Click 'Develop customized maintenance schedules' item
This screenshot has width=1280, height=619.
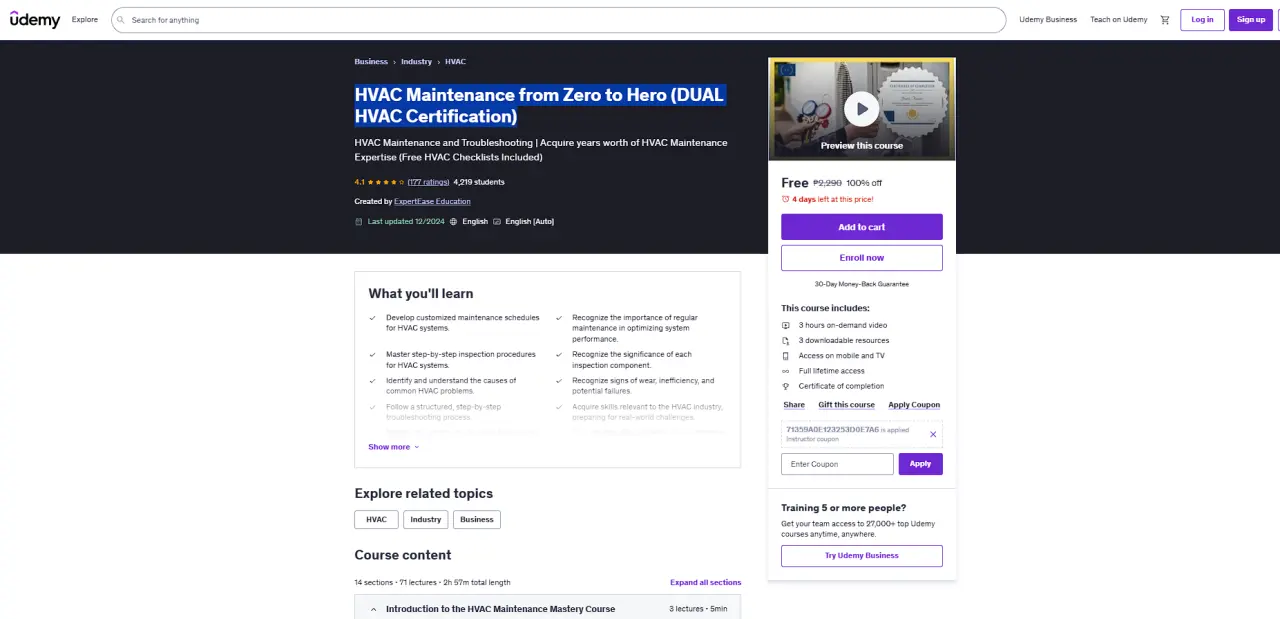[x=462, y=323]
